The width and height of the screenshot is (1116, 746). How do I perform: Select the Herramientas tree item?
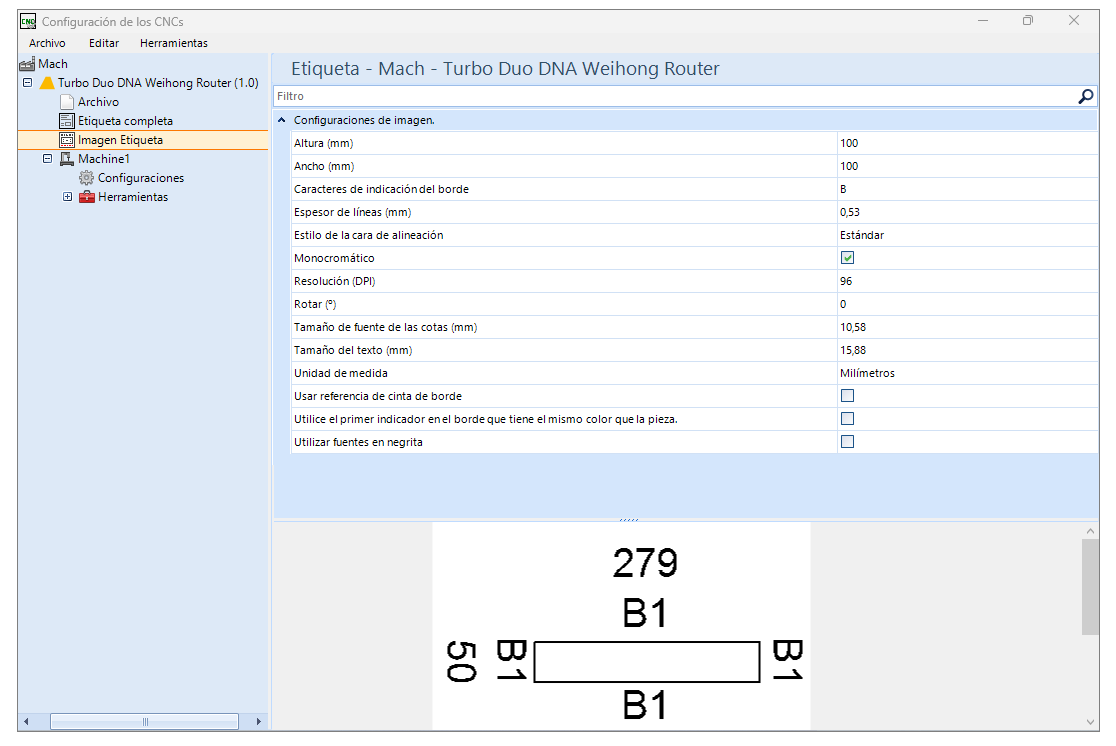(x=133, y=196)
